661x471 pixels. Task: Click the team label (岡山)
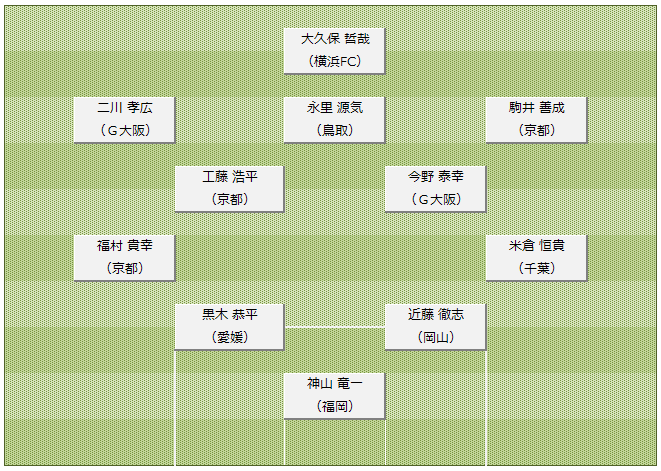click(x=436, y=337)
